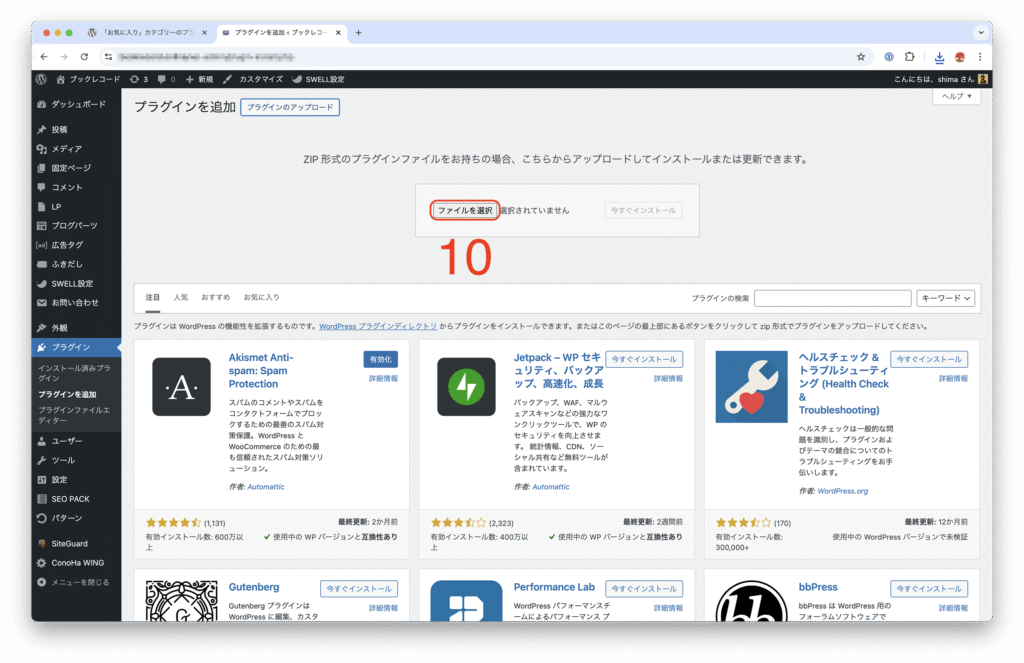Install Gutenberg plugin now

pyautogui.click(x=359, y=589)
